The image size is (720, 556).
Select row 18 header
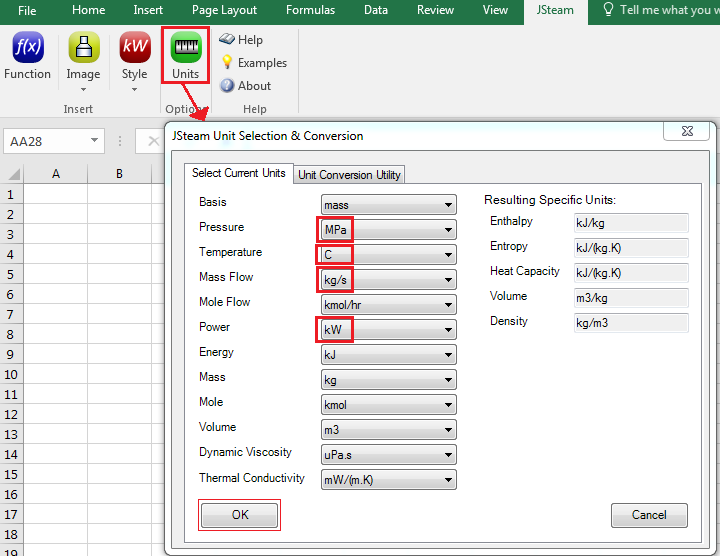10,534
